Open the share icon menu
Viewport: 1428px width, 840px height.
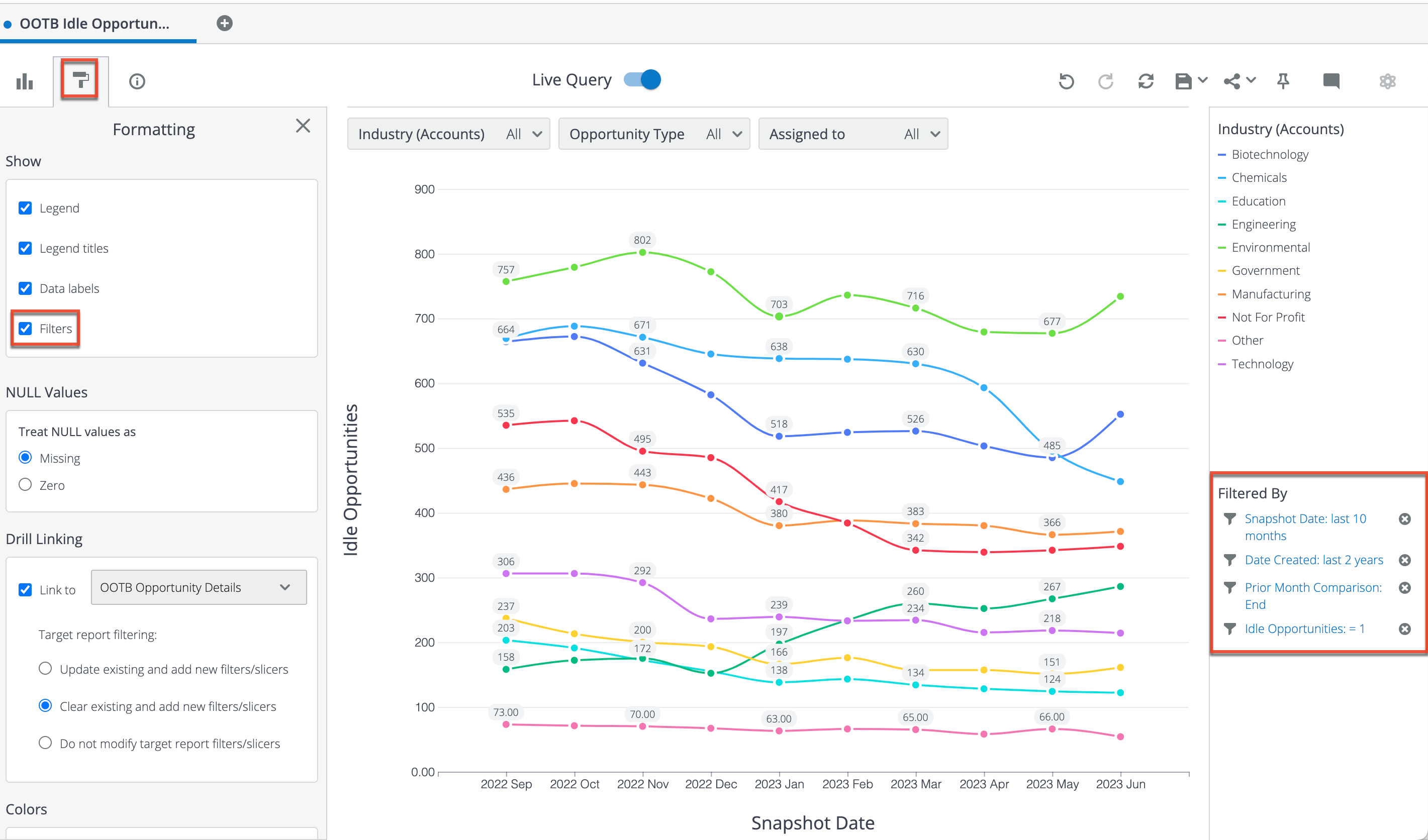coord(1232,81)
